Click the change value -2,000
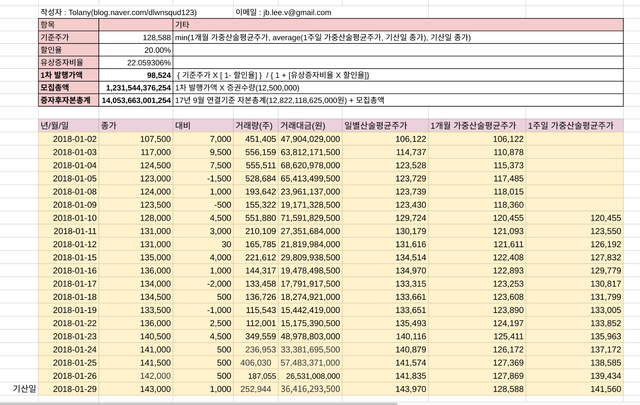640x405 pixels. 203,284
